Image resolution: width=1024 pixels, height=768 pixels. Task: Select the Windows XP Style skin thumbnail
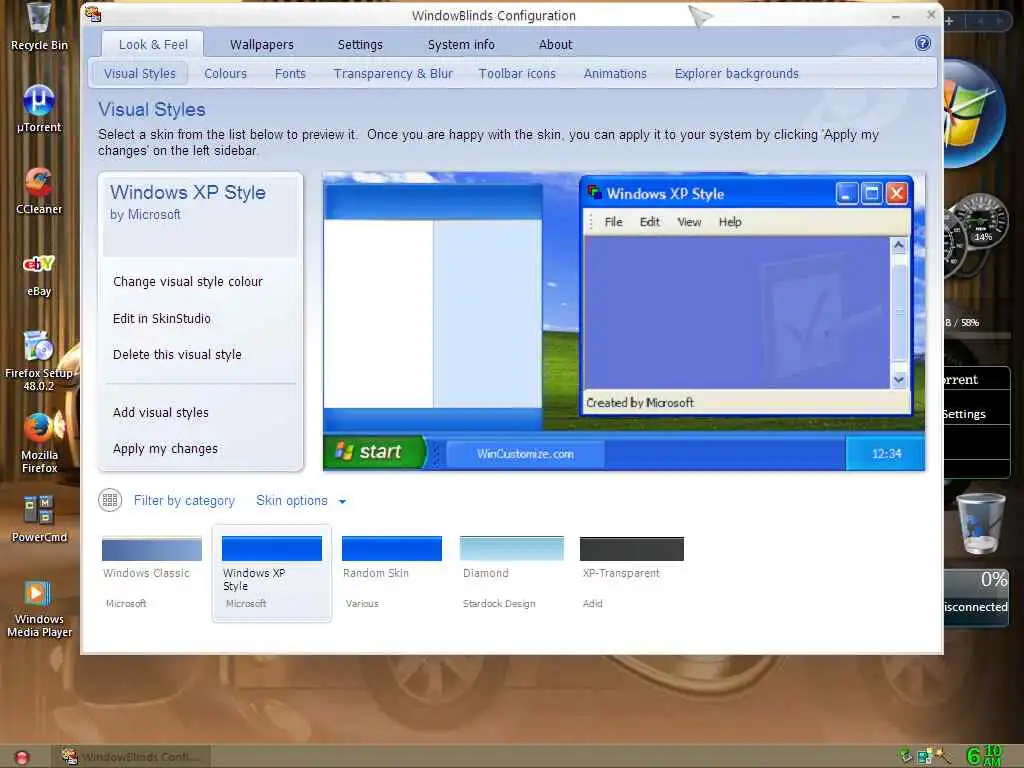[x=272, y=572]
